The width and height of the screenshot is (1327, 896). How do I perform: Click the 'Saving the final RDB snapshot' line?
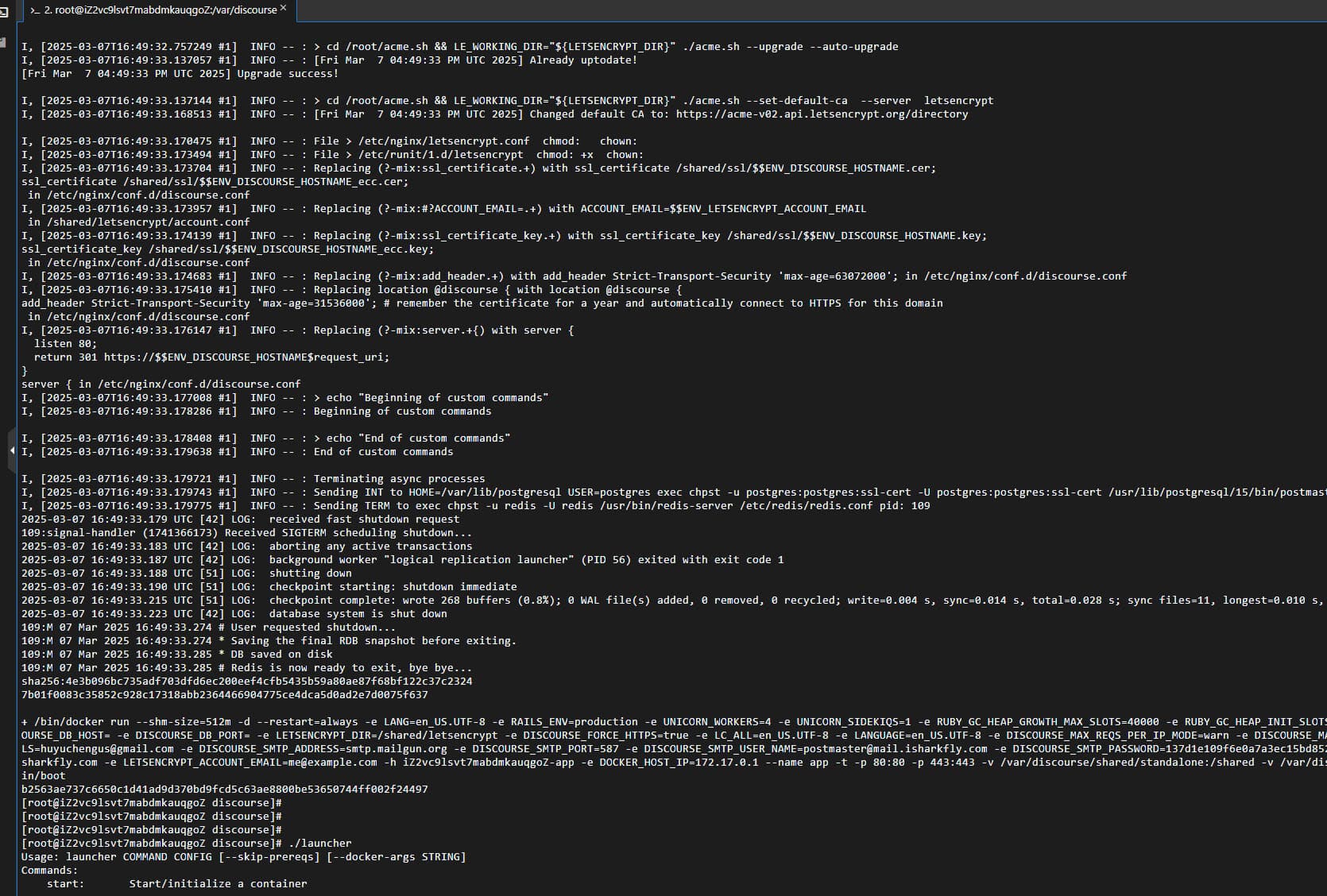[269, 641]
